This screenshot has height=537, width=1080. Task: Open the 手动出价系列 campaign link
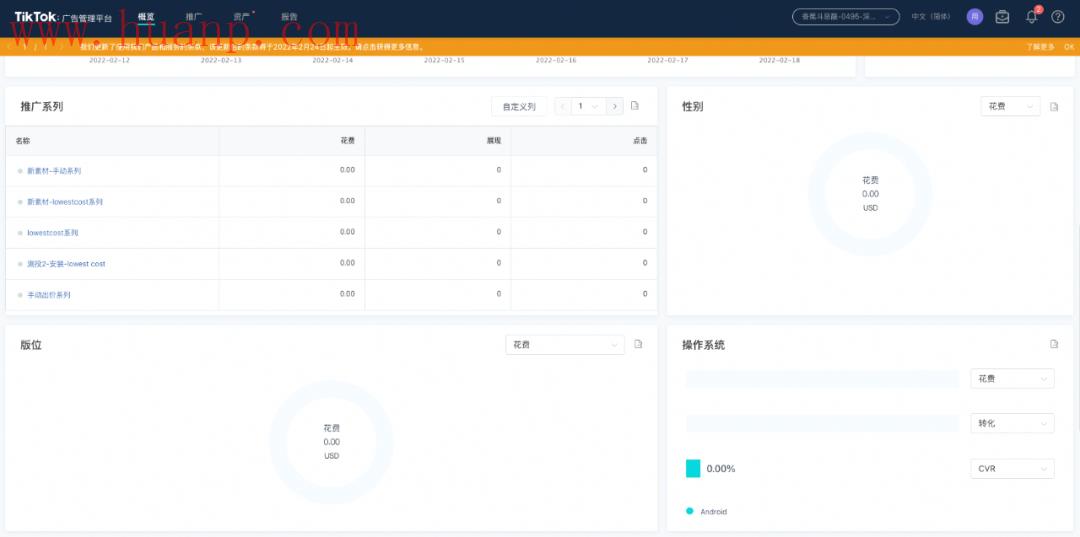(x=49, y=295)
